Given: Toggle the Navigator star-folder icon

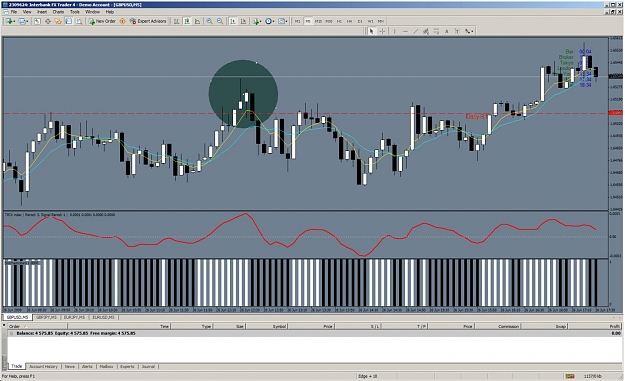Looking at the screenshot, I should (x=58, y=21).
